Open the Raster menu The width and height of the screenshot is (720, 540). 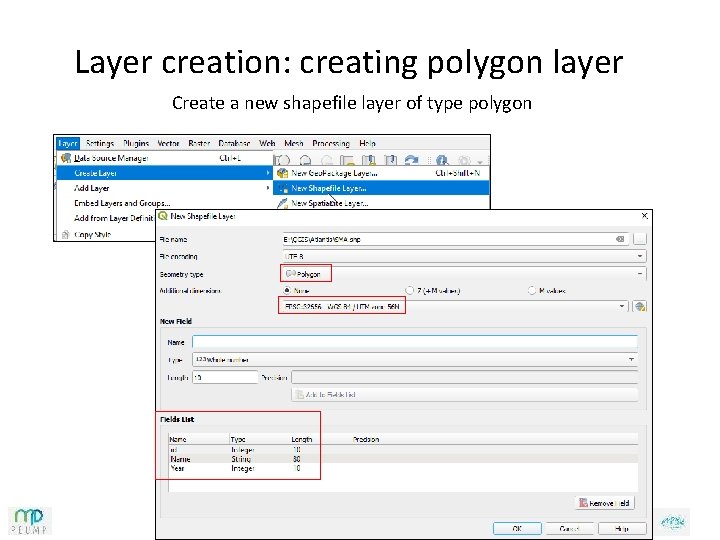(x=199, y=143)
